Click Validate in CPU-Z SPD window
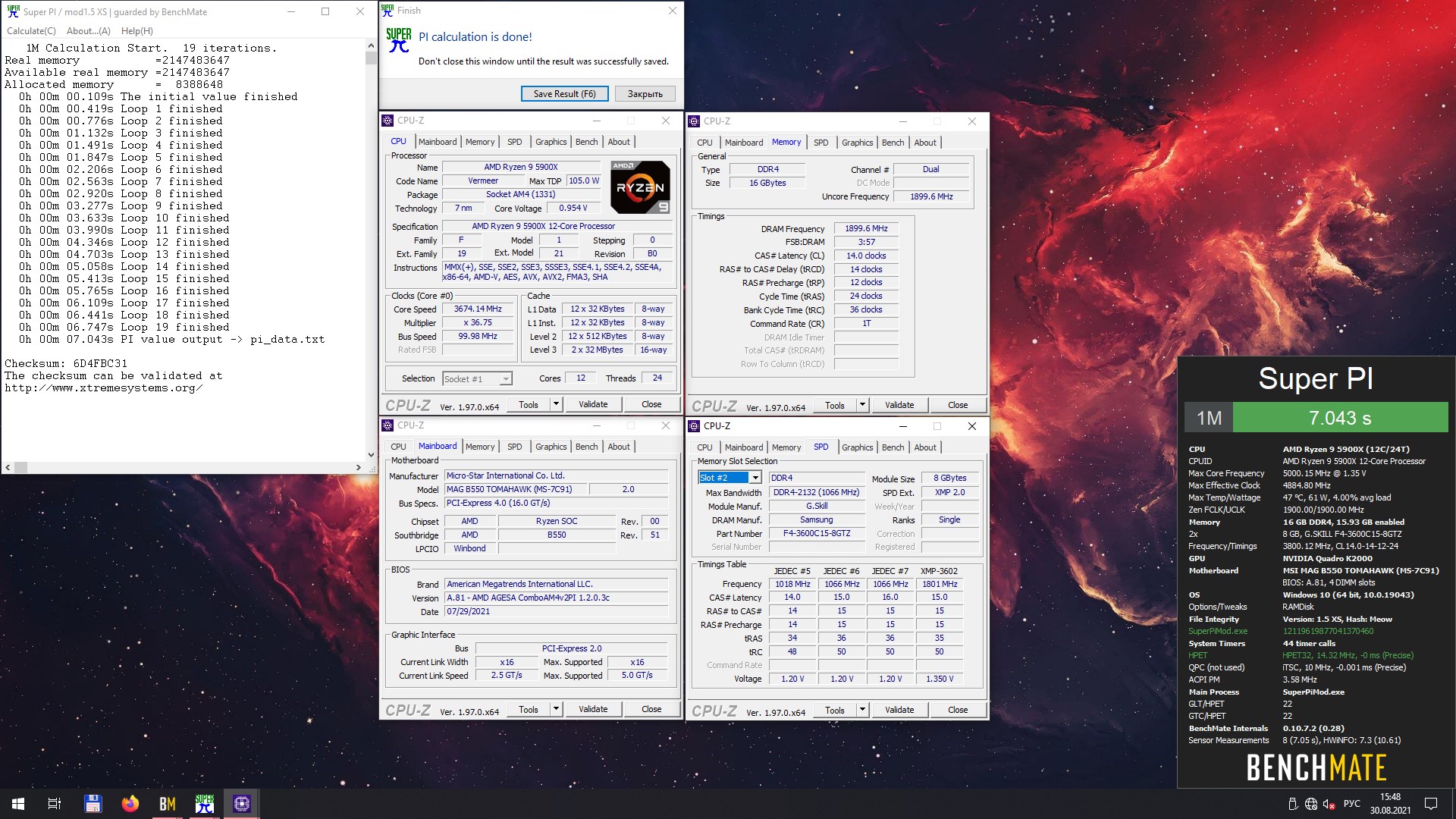The width and height of the screenshot is (1456, 819). click(x=899, y=710)
